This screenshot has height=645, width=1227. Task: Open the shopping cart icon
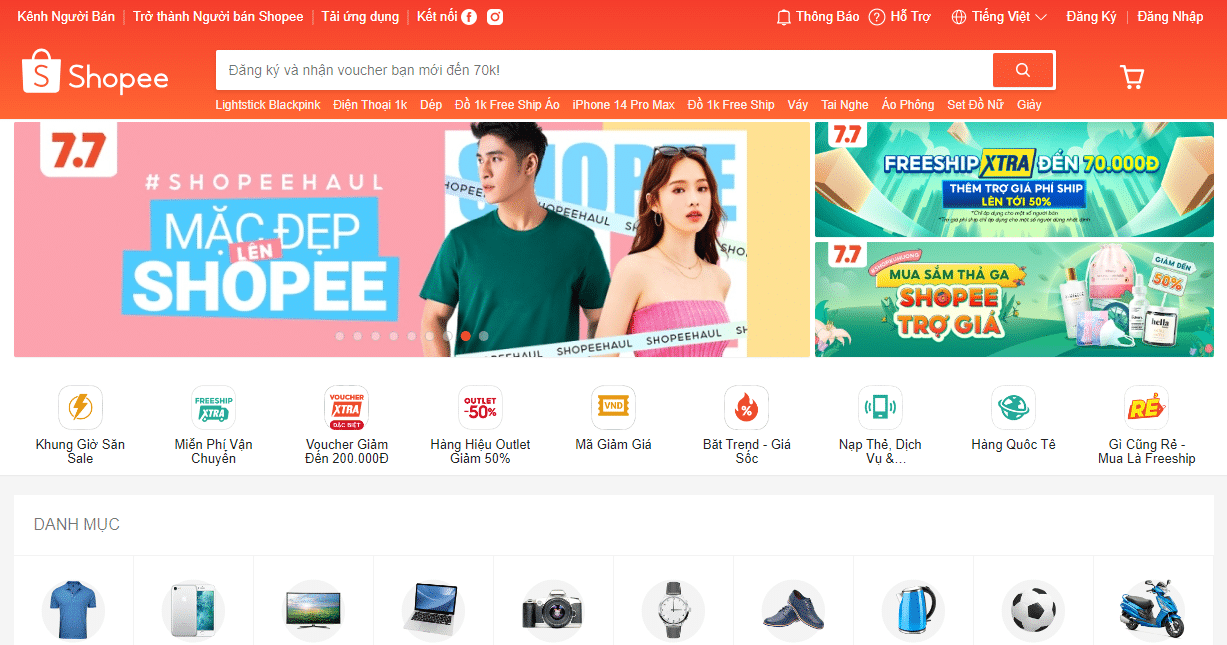click(1132, 76)
